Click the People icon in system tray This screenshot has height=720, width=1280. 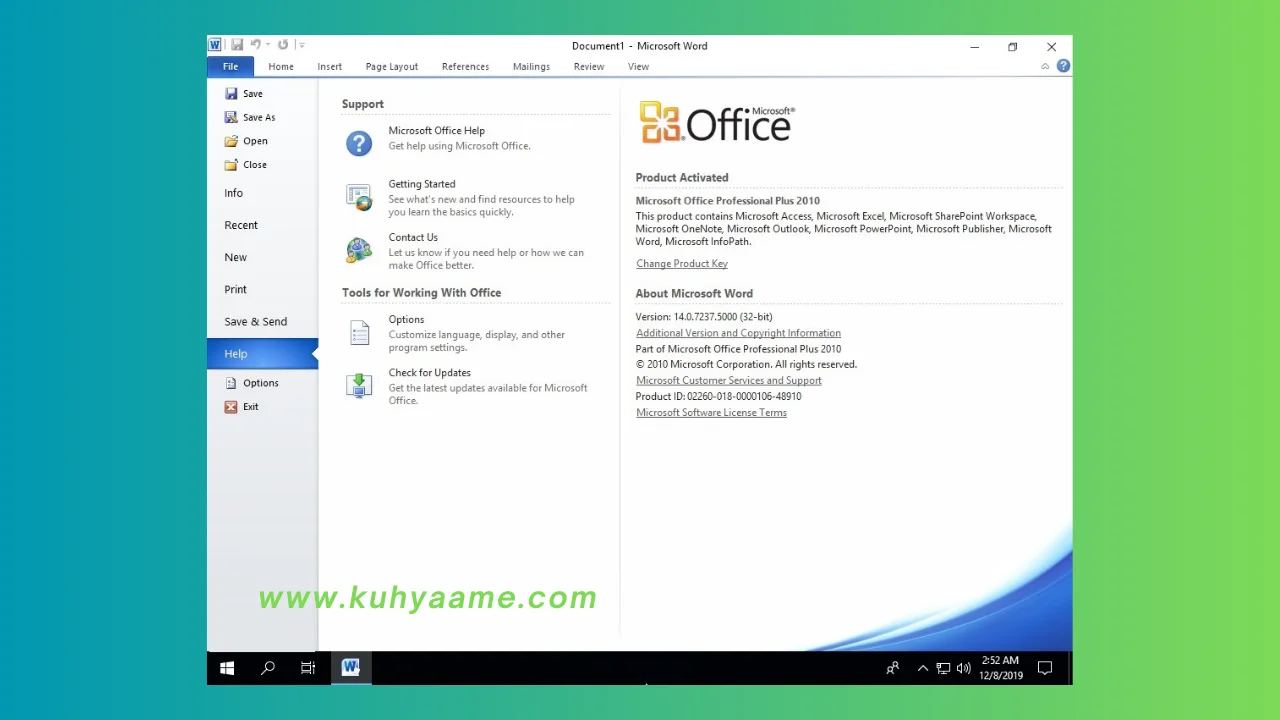click(x=893, y=668)
